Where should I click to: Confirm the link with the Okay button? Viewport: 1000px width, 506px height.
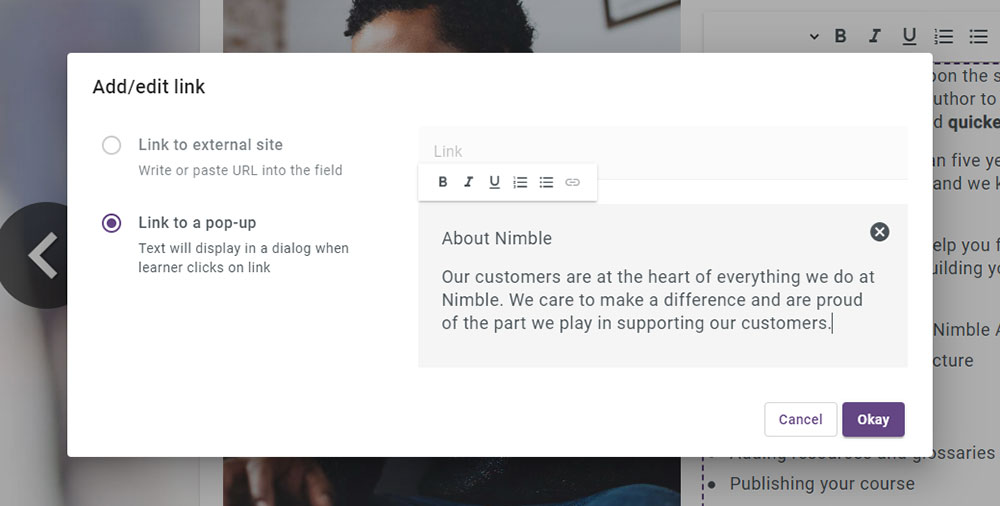point(873,419)
